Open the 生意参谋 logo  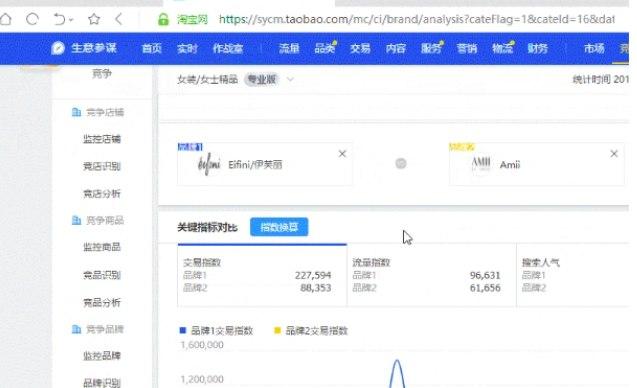(84, 48)
